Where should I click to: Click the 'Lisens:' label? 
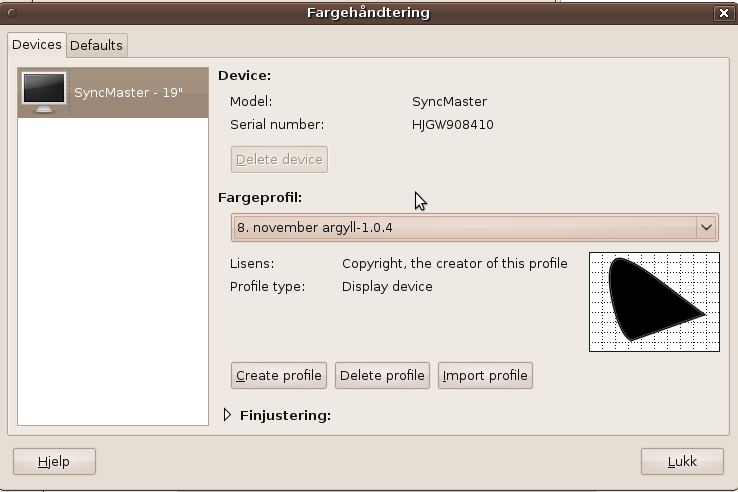[x=252, y=264]
